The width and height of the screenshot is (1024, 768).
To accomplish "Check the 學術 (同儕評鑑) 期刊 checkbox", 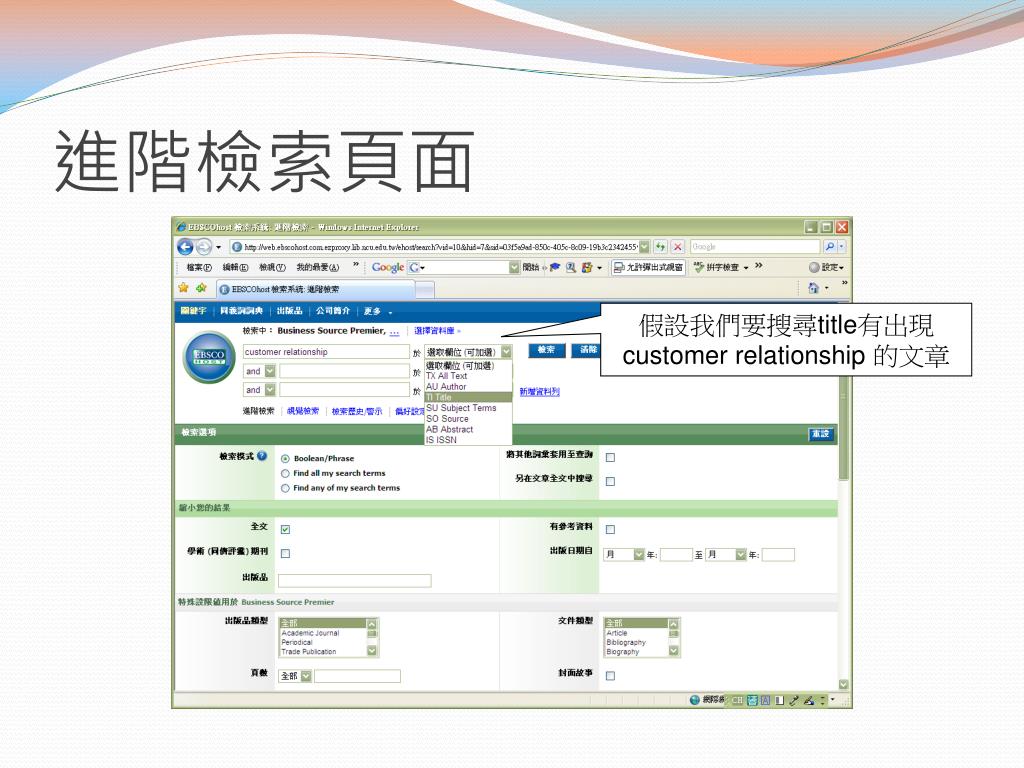I will 285,554.
